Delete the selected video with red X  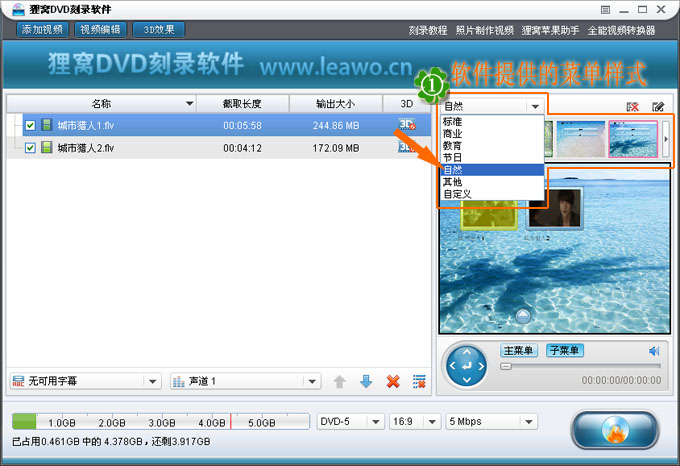tap(393, 382)
